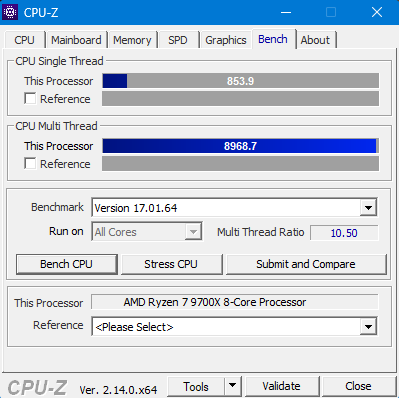The width and height of the screenshot is (399, 398).
Task: Switch to the CPU tab
Action: pyautogui.click(x=24, y=40)
